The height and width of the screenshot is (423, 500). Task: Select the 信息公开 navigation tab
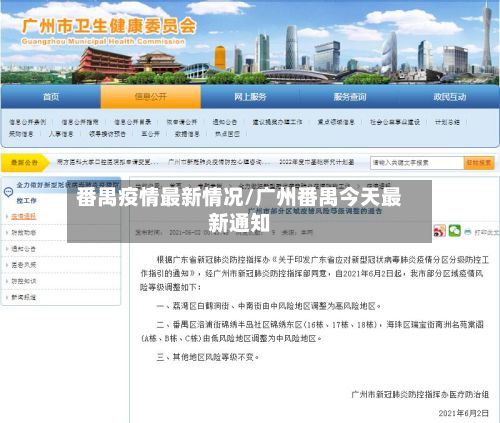(x=151, y=97)
